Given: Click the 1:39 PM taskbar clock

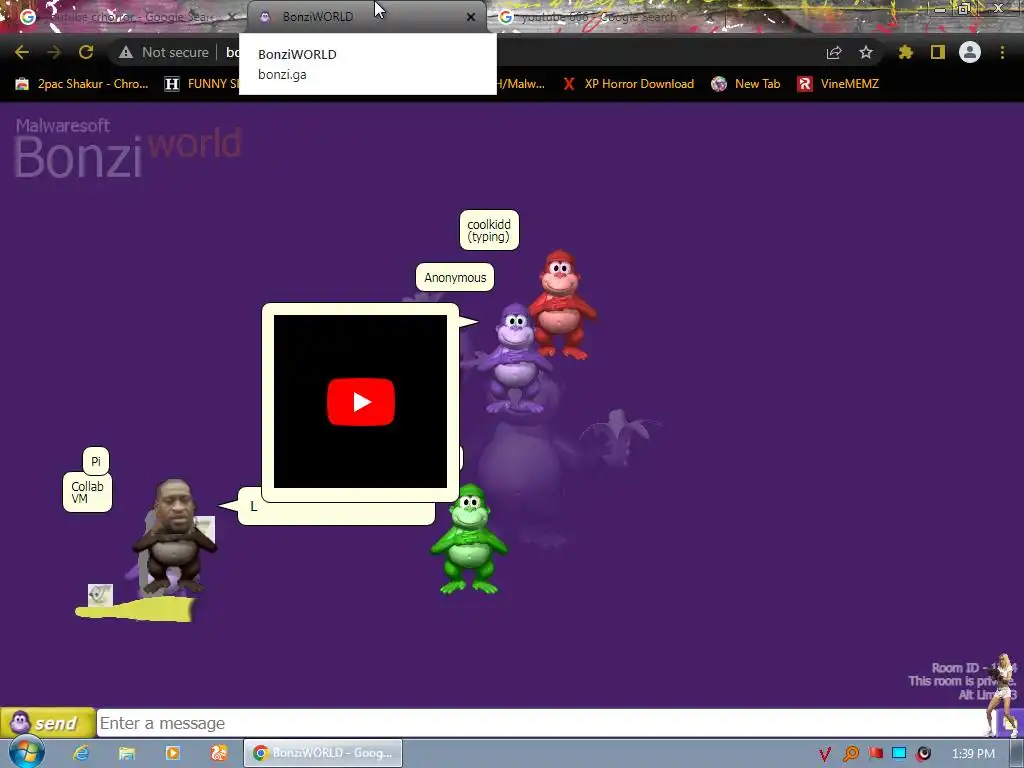Looking at the screenshot, I should (x=974, y=754).
